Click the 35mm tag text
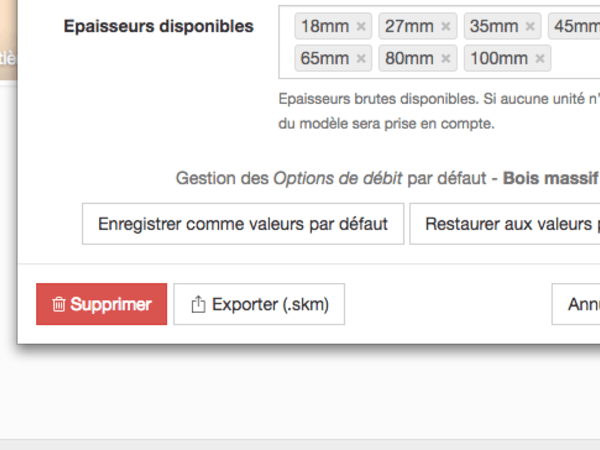 (493, 27)
